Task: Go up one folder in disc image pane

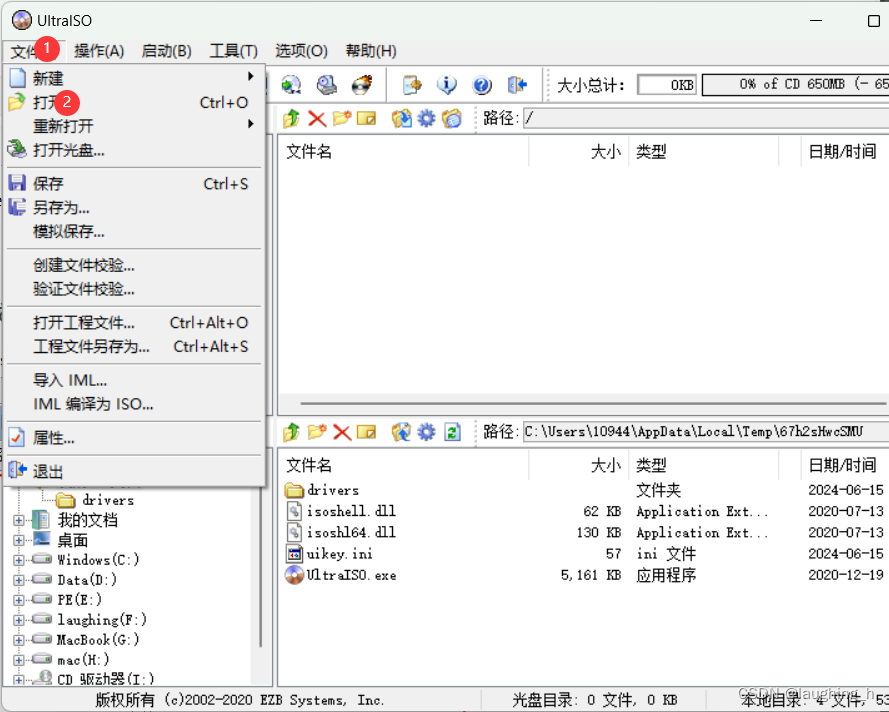Action: (x=291, y=118)
